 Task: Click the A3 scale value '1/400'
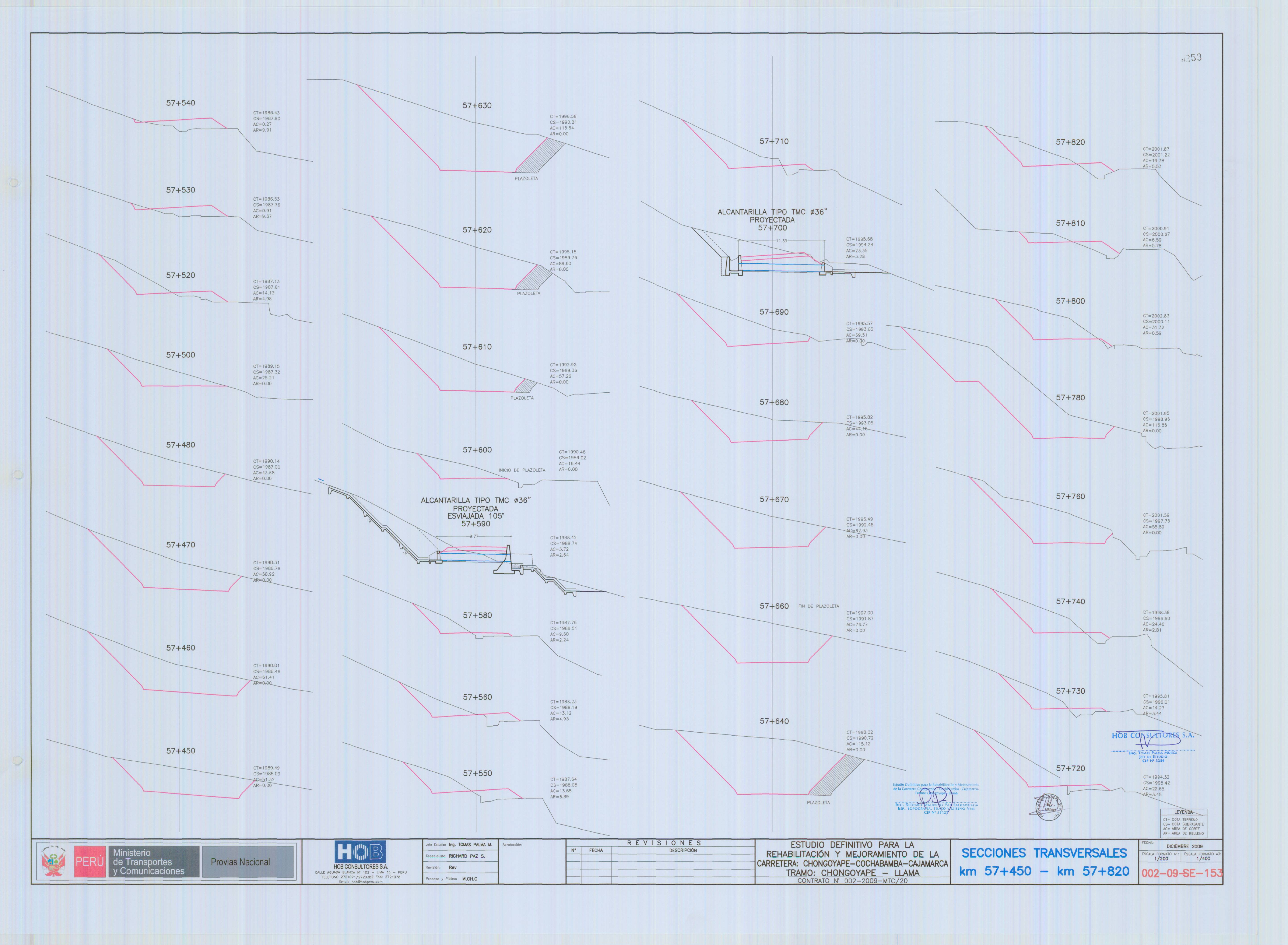tap(1203, 859)
